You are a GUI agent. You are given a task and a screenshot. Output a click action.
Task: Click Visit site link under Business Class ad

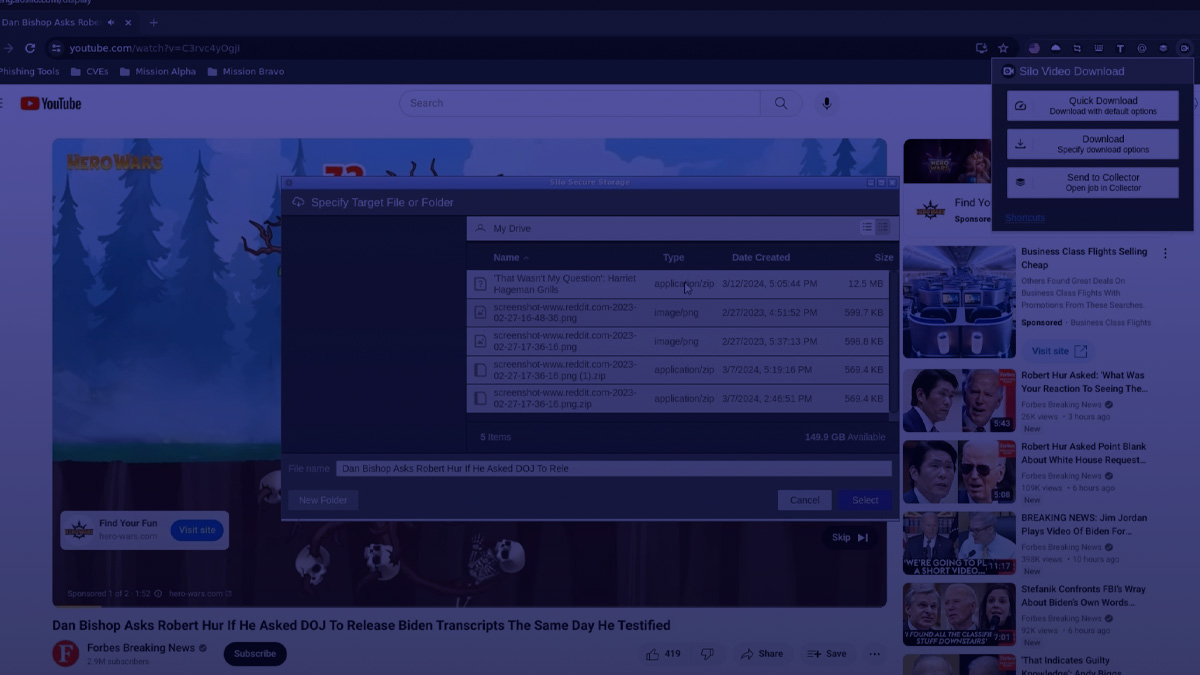coord(1058,351)
